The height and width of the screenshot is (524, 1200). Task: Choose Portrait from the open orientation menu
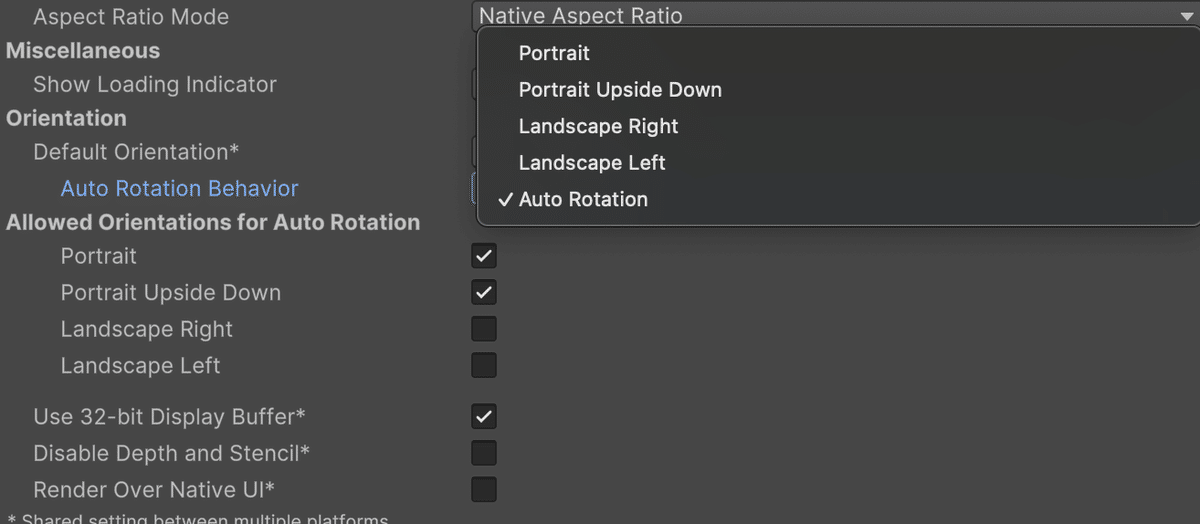click(x=554, y=53)
